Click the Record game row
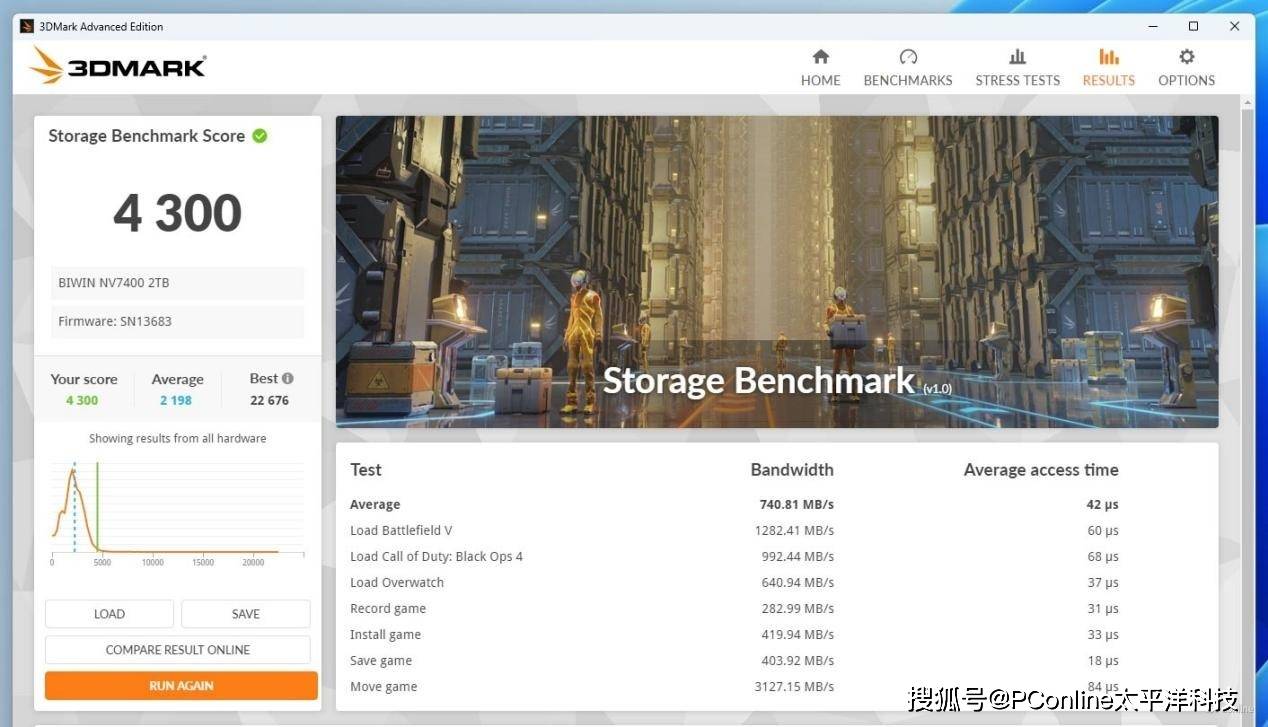The width and height of the screenshot is (1268, 727). coord(777,609)
